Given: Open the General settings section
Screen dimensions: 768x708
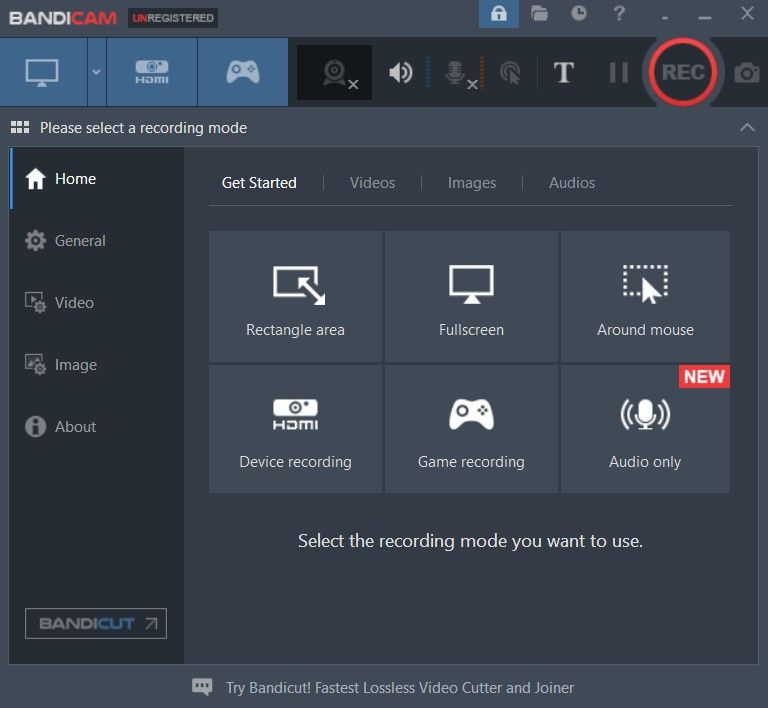Looking at the screenshot, I should pyautogui.click(x=97, y=240).
